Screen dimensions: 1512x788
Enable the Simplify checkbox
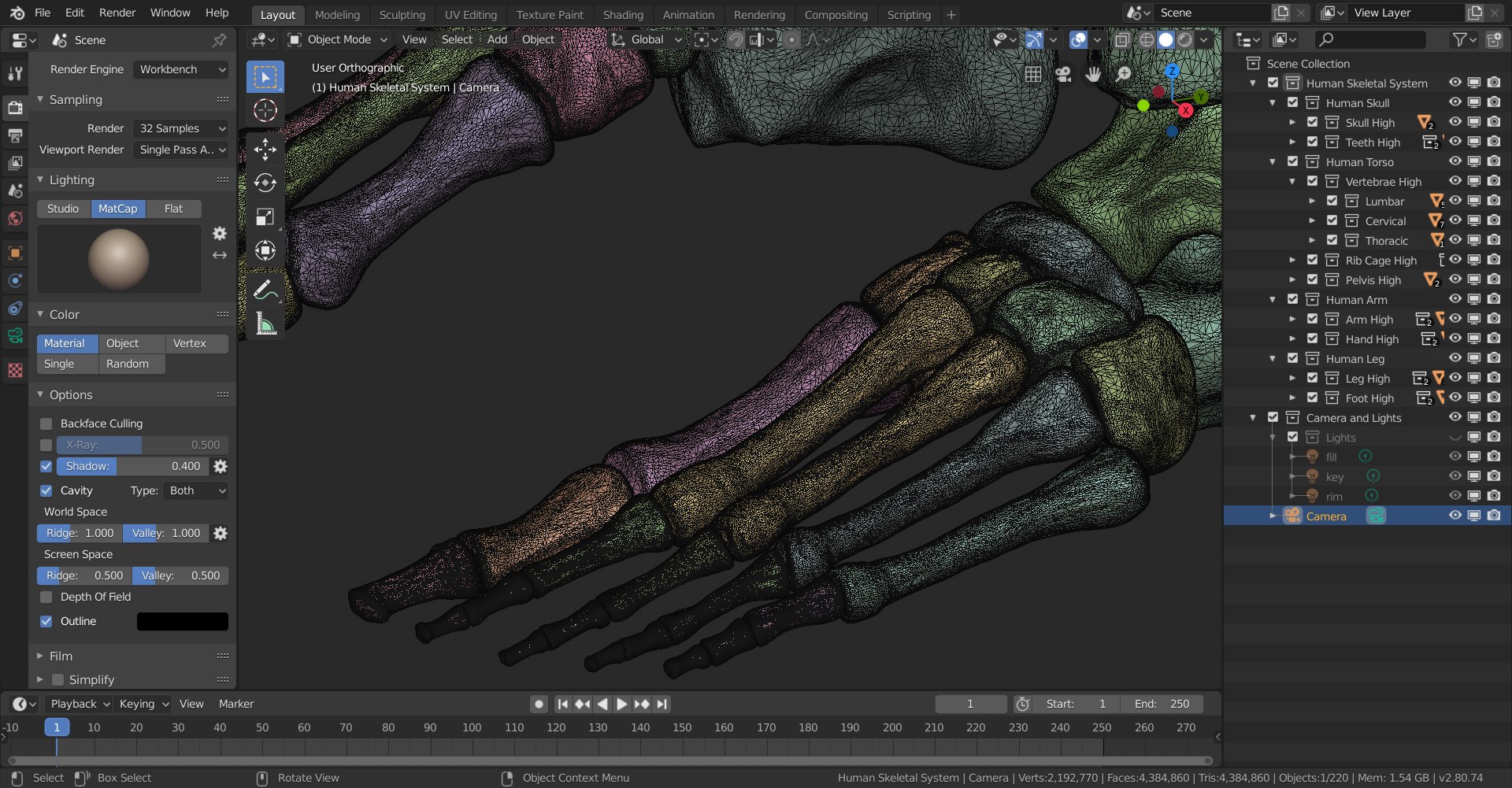(57, 679)
